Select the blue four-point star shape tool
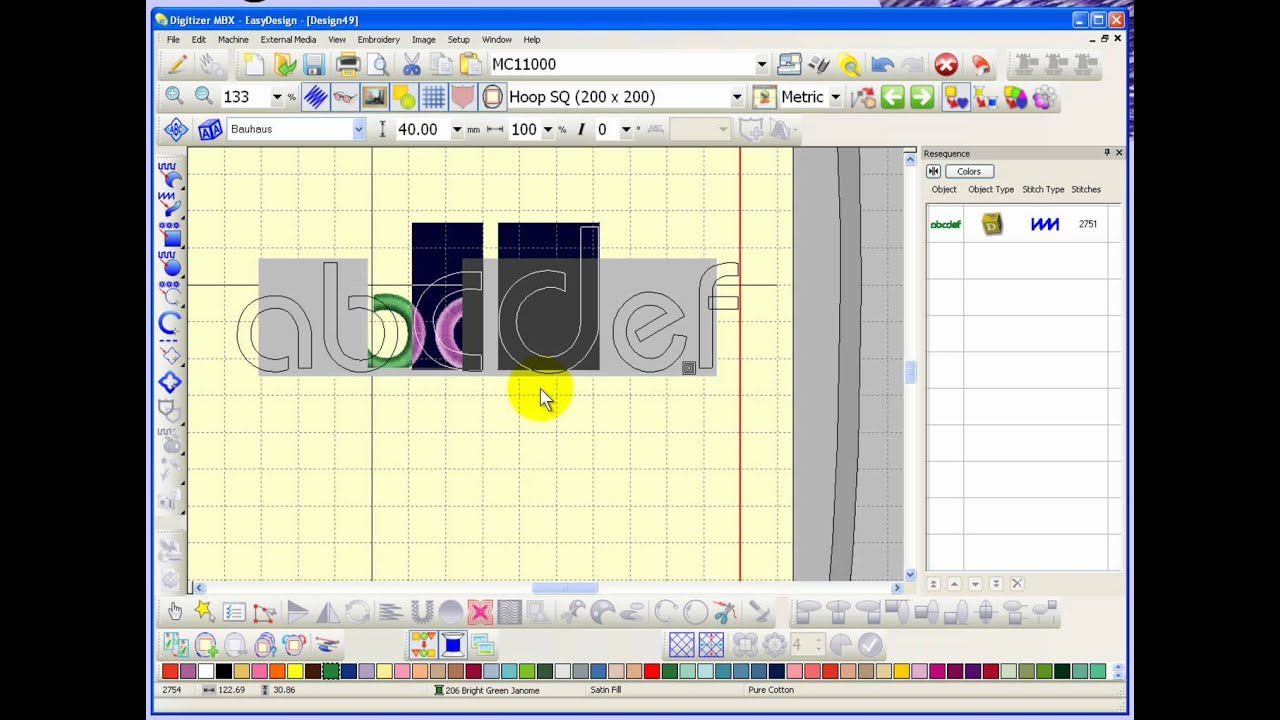Screen dimensions: 1280x720 (170, 382)
